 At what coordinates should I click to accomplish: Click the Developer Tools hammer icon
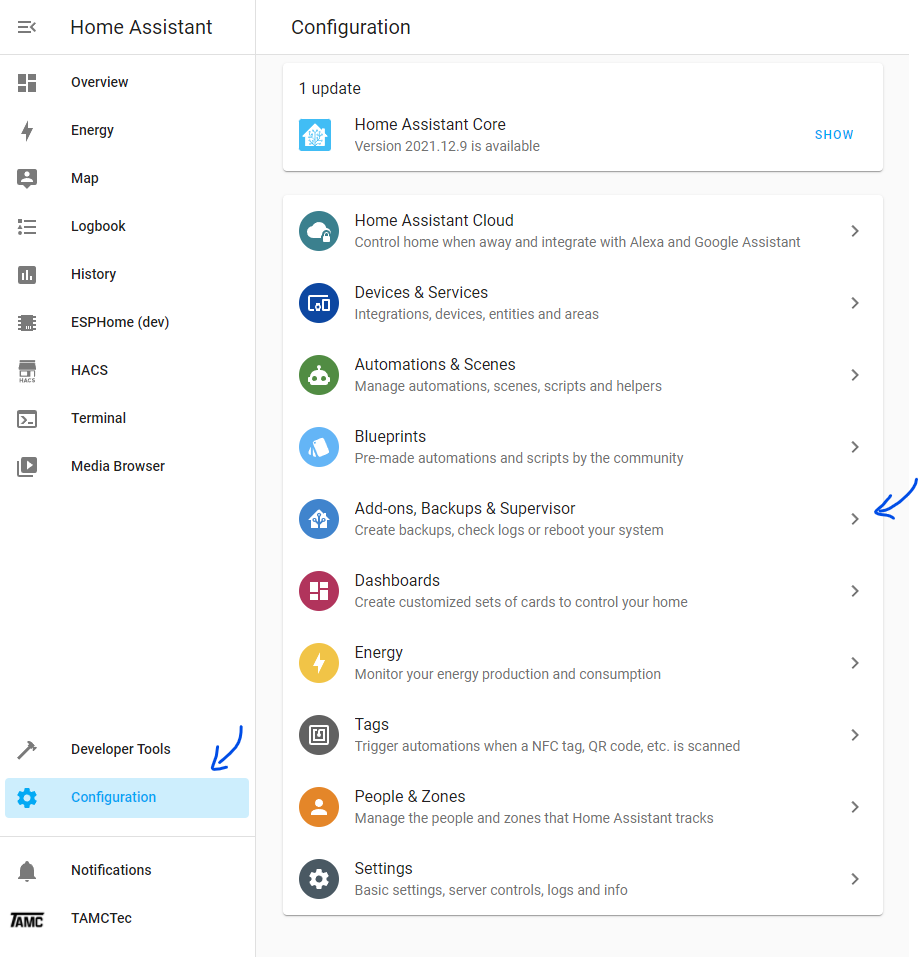point(27,749)
